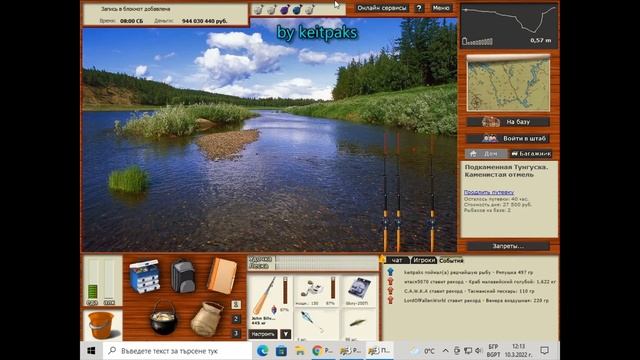Click the shirt icon beside Краб малавийский event
This screenshot has height=360, width=640.
pyautogui.click(x=390, y=281)
